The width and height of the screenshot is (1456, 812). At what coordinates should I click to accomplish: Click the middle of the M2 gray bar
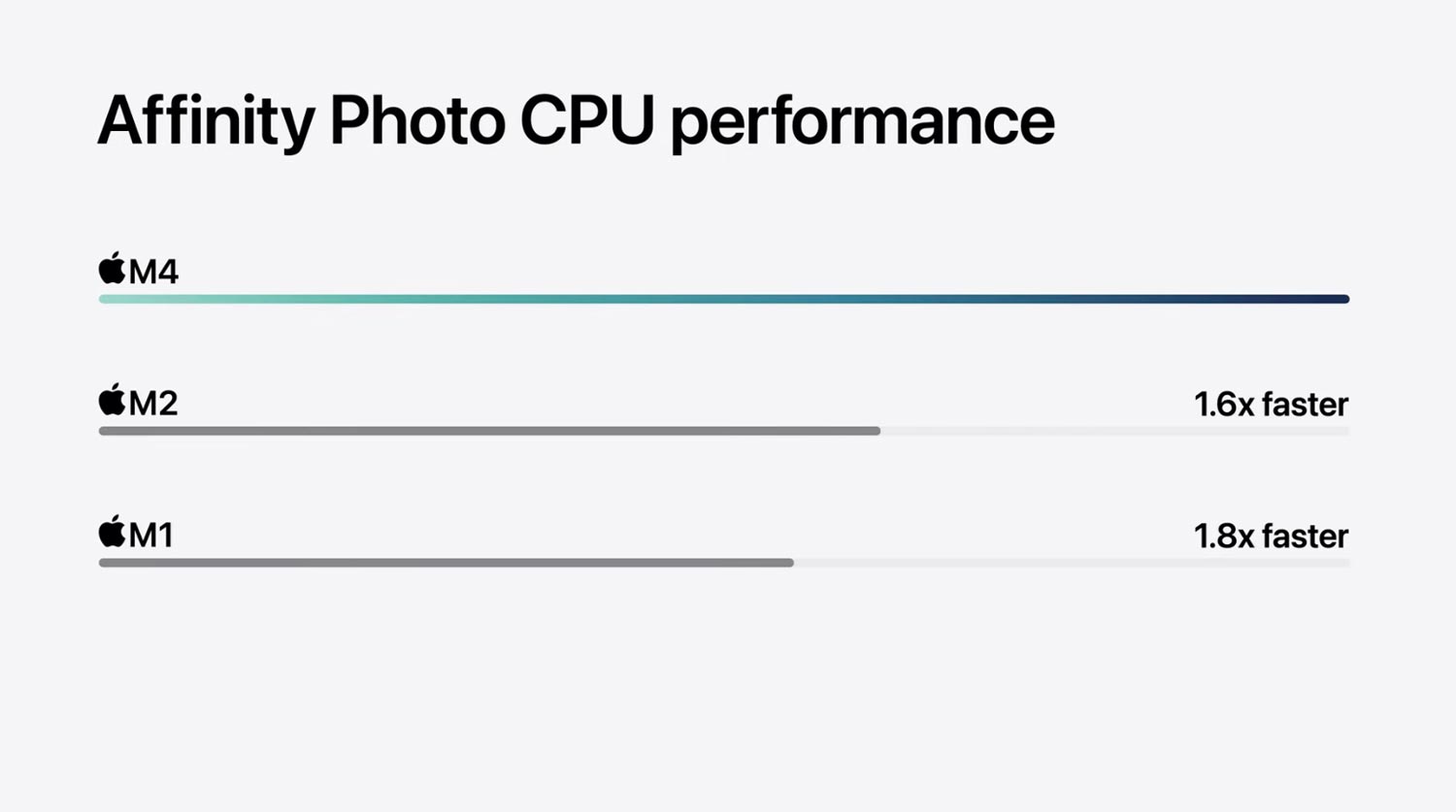click(x=489, y=431)
